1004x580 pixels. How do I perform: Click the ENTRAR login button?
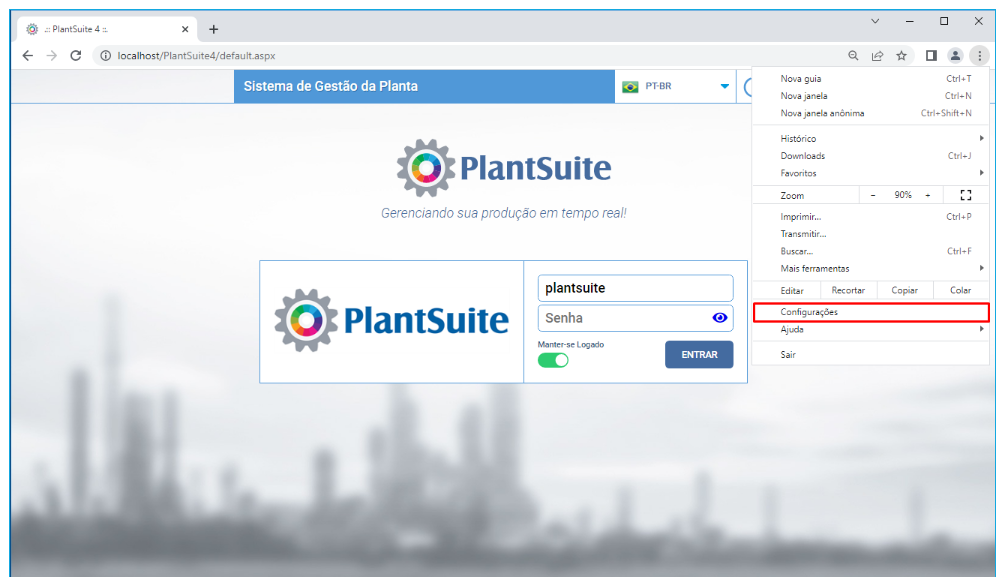[699, 355]
